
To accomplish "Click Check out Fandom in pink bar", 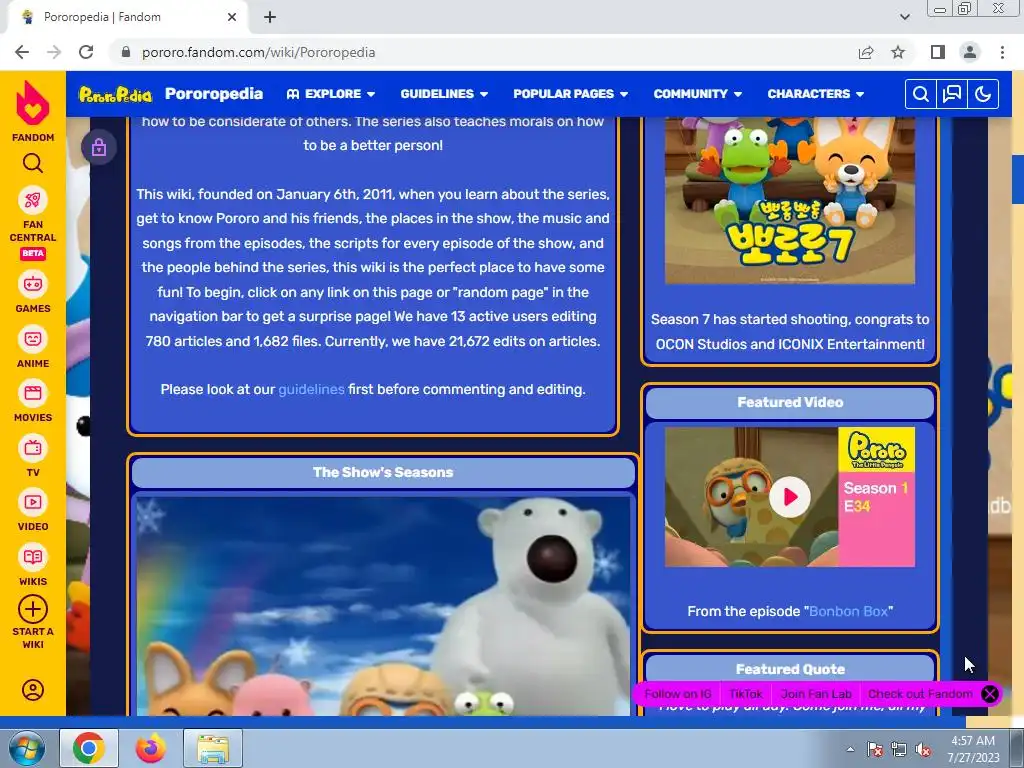I will 920,694.
